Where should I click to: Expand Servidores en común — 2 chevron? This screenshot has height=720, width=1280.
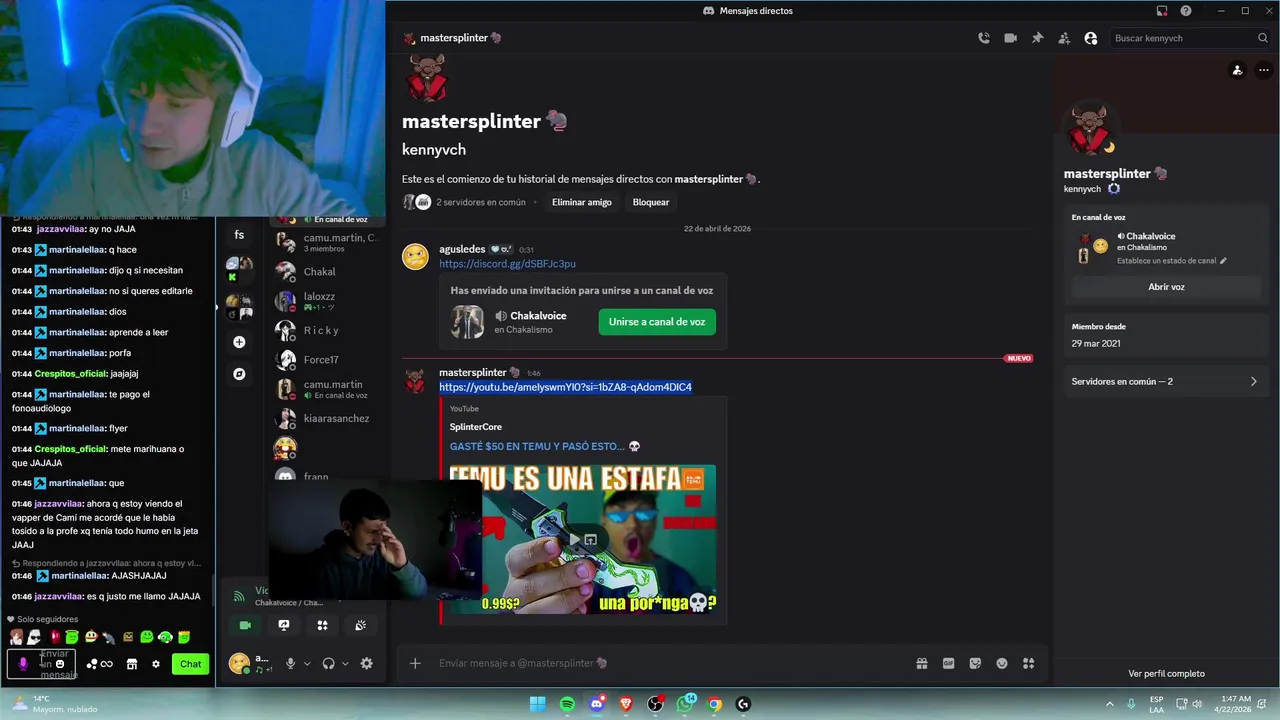(1253, 381)
